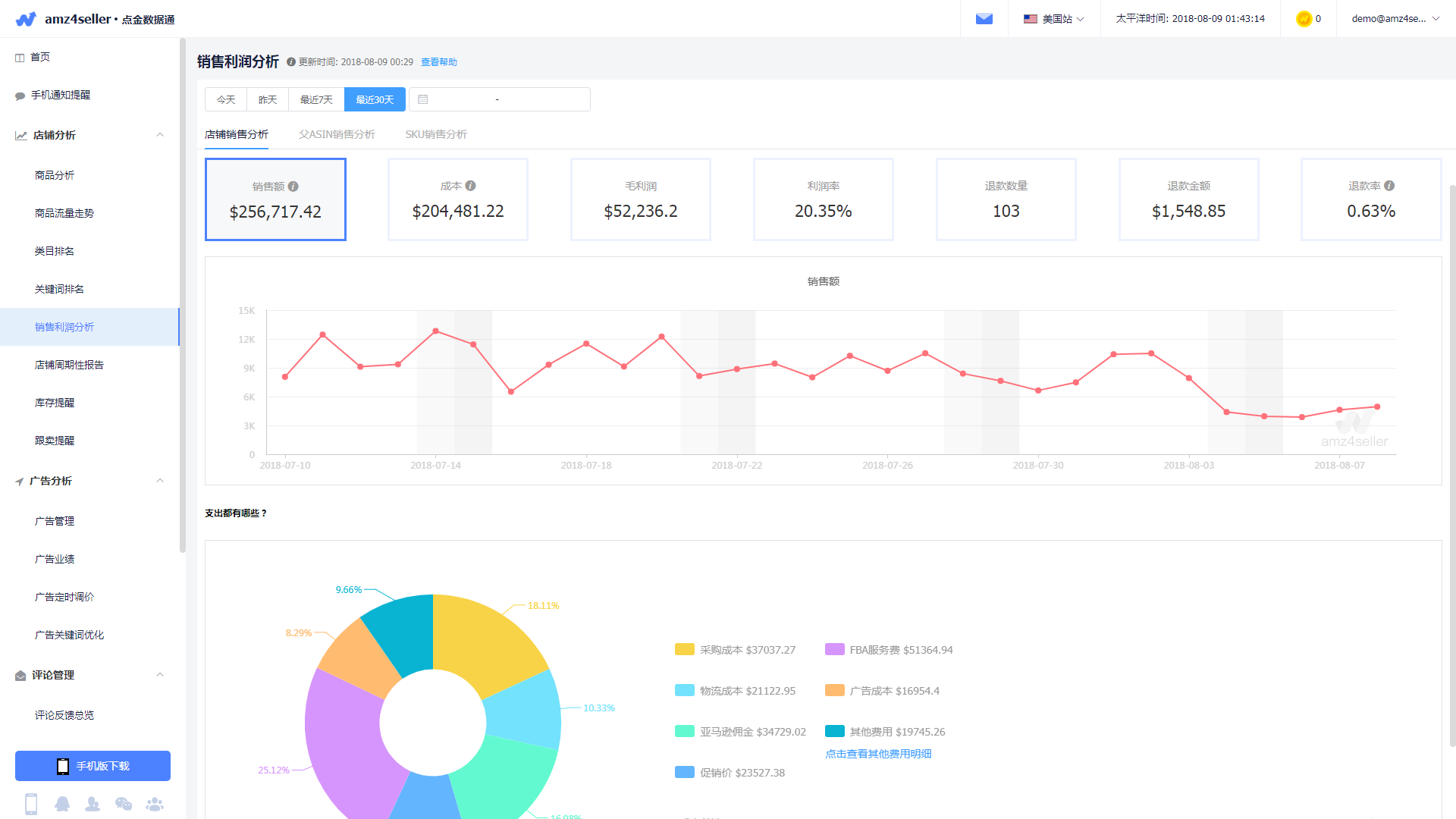Click the gold coin balance icon
The image size is (1456, 819).
(1304, 19)
